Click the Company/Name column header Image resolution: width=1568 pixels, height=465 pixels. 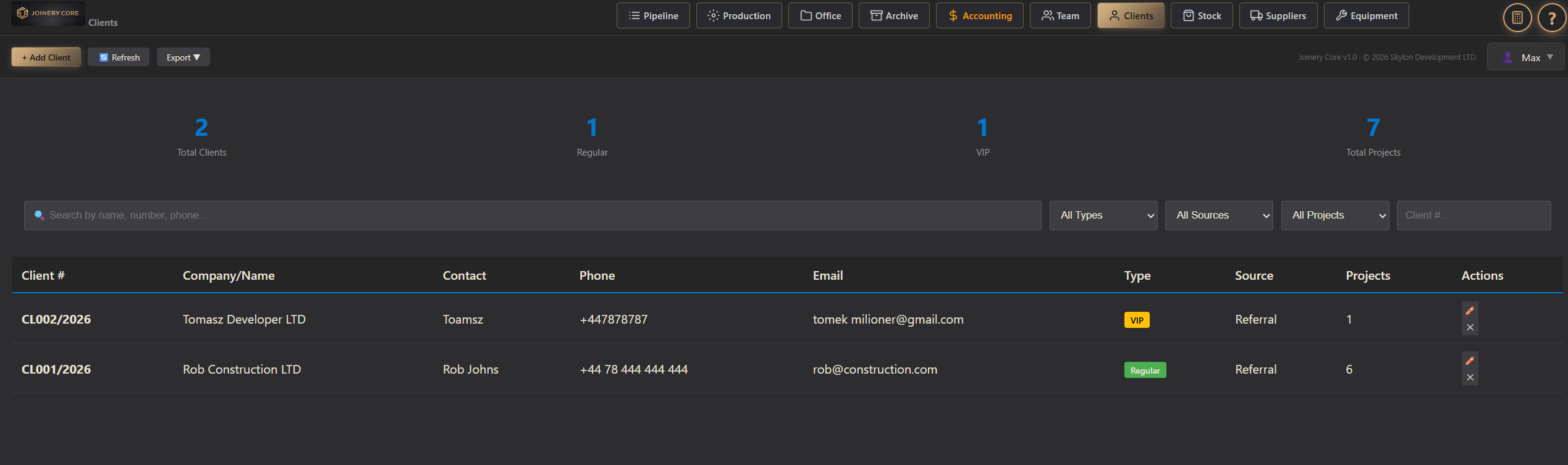[x=229, y=275]
